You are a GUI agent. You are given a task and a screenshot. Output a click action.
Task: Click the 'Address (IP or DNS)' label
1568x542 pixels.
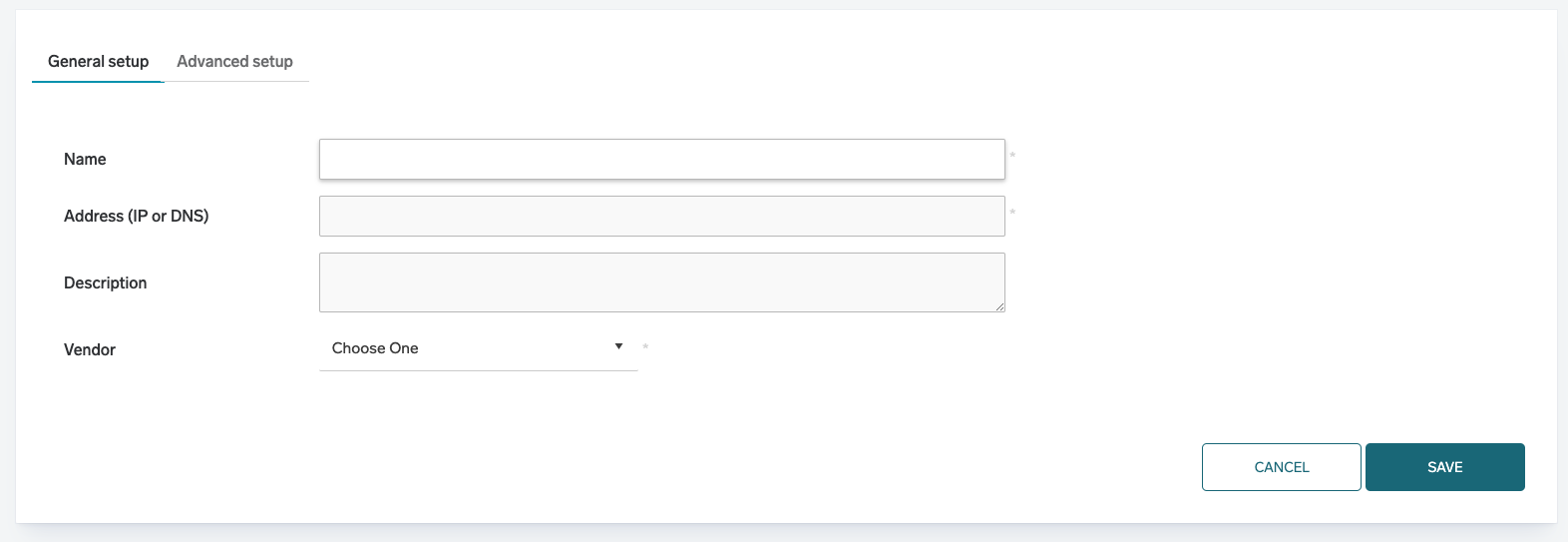point(136,217)
